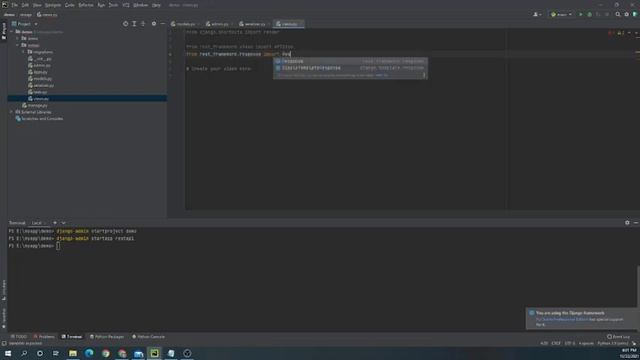
Task: Toggle Terminal tool window button
Action: coord(72,337)
